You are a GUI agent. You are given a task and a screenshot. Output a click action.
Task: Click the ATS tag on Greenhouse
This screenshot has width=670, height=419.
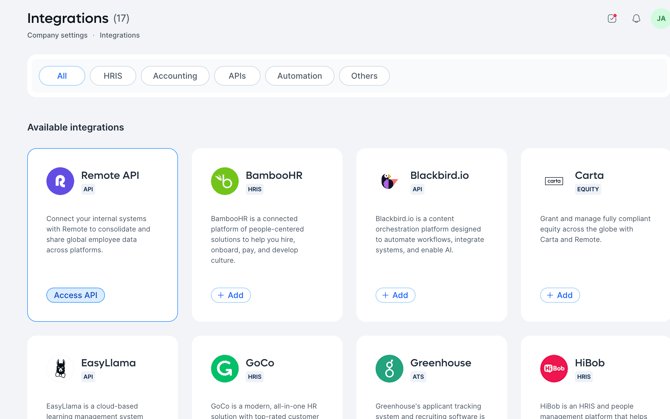418,377
